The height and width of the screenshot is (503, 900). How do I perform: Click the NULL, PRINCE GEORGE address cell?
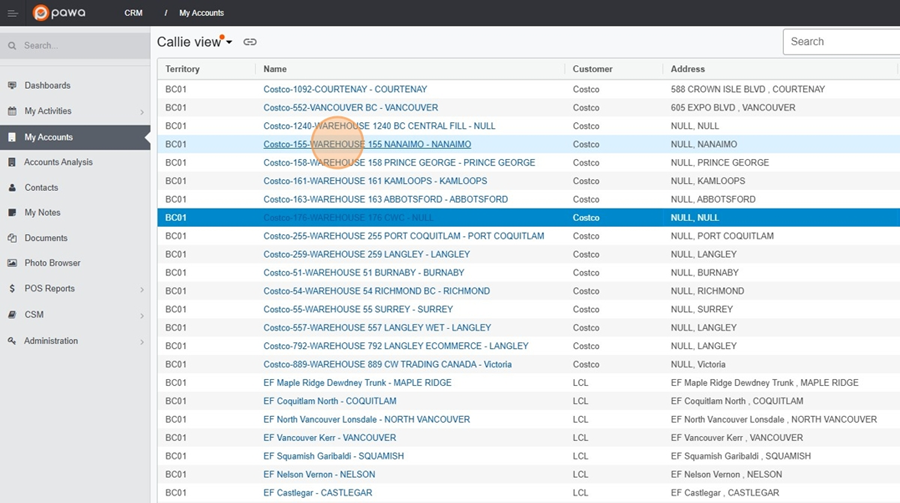(x=720, y=162)
